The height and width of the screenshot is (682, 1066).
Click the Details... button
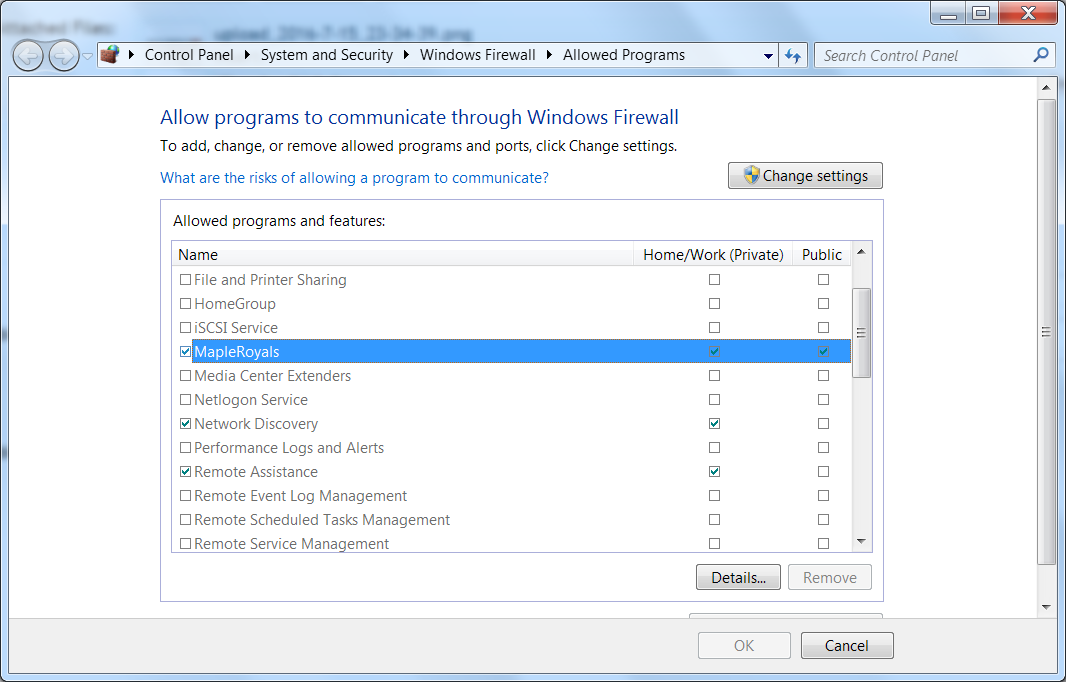point(738,577)
